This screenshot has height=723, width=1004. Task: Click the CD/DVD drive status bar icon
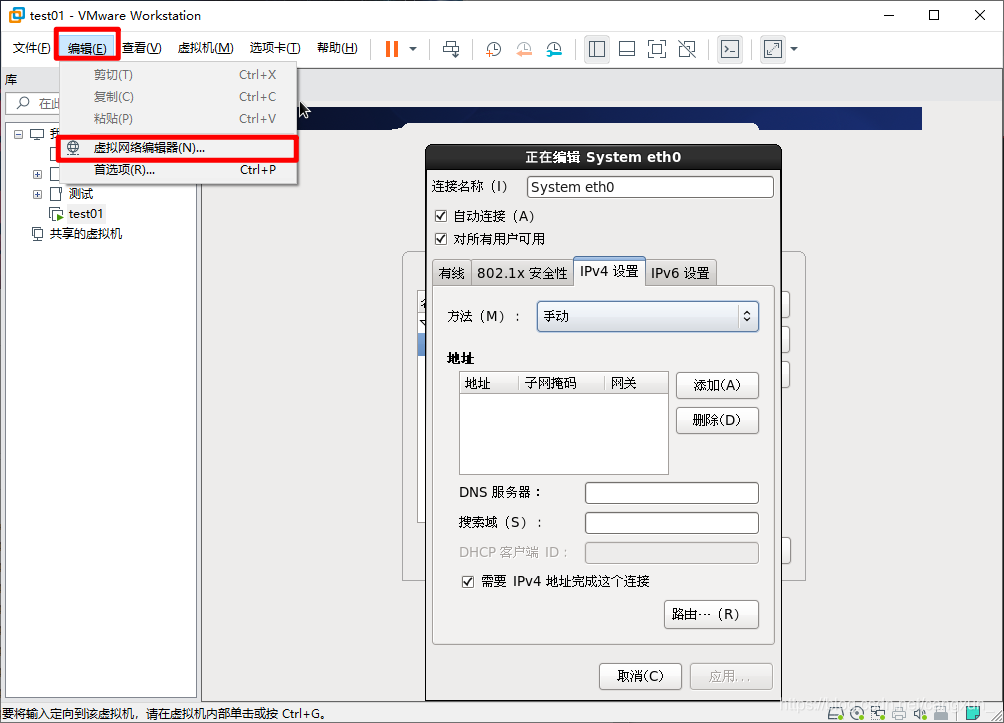pos(857,713)
